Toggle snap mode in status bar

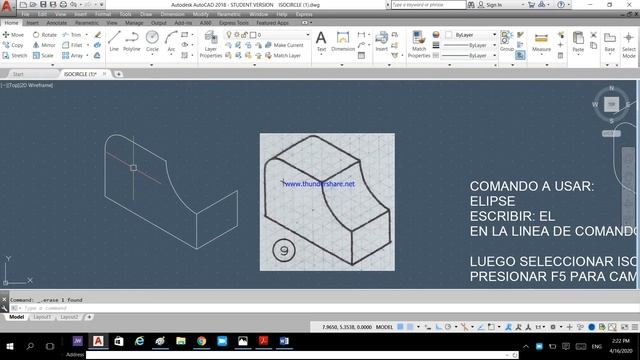[410, 327]
